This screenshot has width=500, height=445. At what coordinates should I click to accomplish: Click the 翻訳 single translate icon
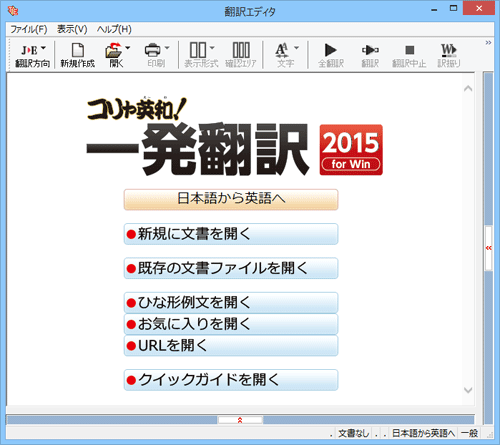coord(370,50)
